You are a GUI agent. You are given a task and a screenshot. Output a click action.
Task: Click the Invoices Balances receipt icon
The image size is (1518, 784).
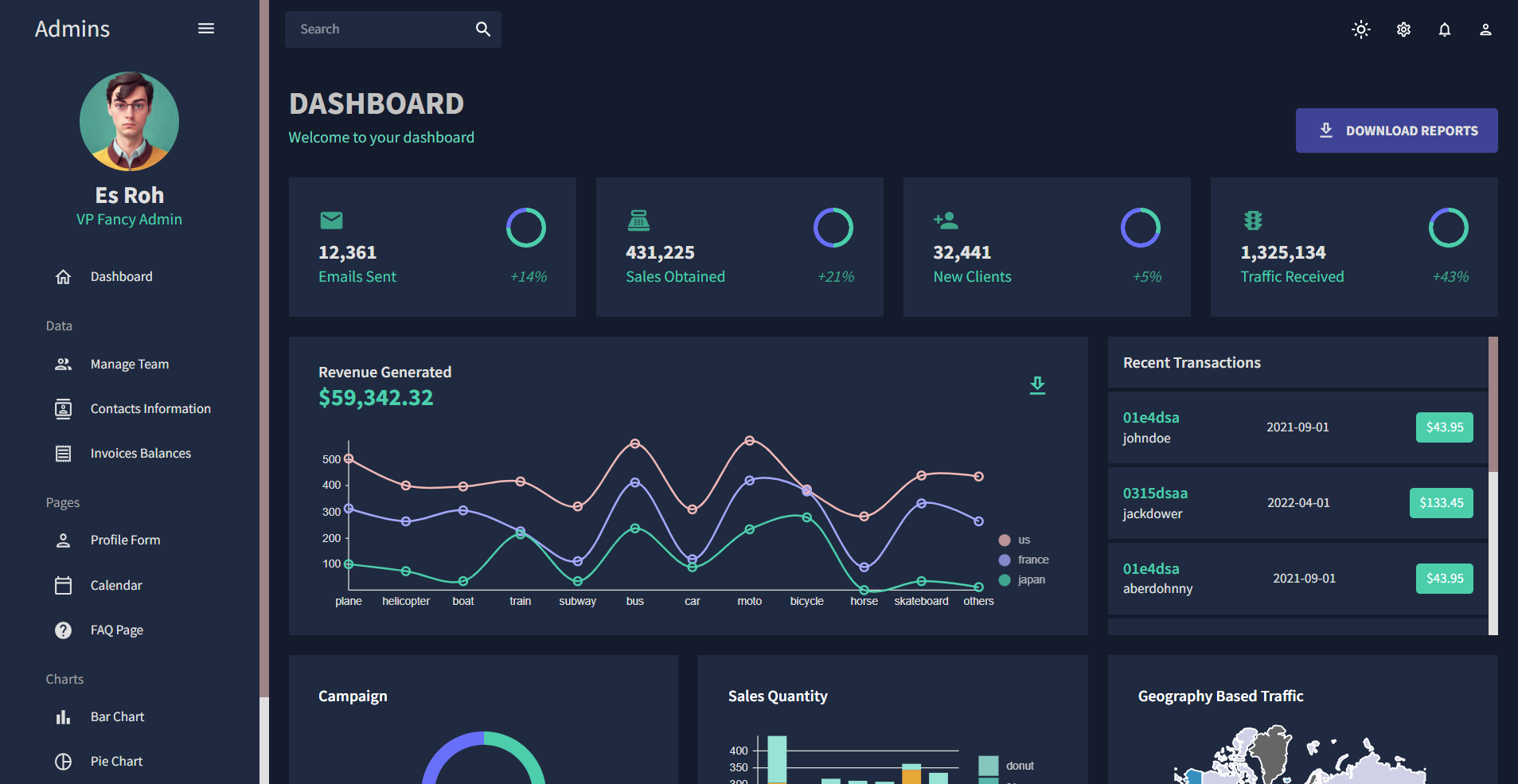click(x=64, y=454)
